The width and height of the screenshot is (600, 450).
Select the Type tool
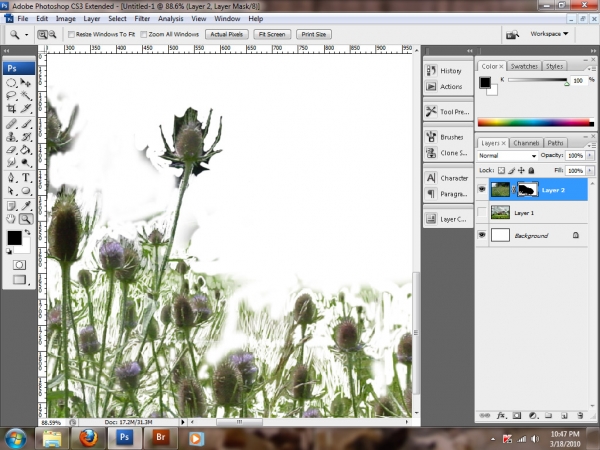point(26,178)
